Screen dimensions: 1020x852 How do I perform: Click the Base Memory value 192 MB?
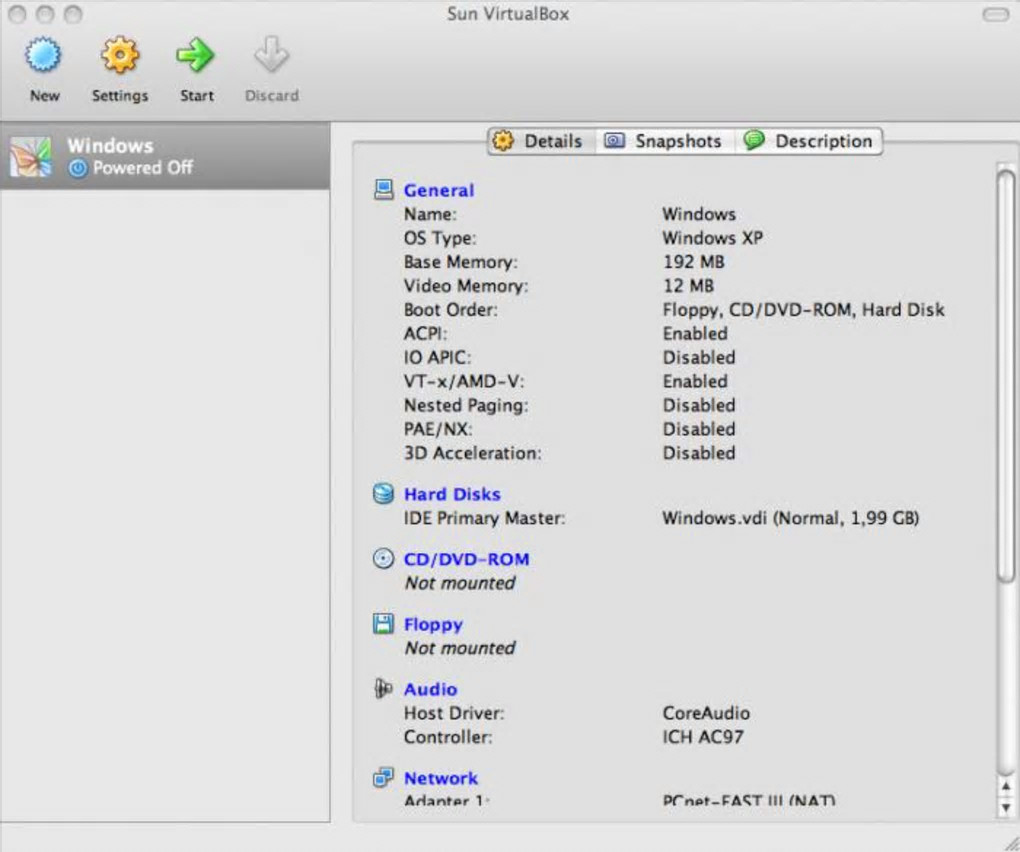pos(693,262)
